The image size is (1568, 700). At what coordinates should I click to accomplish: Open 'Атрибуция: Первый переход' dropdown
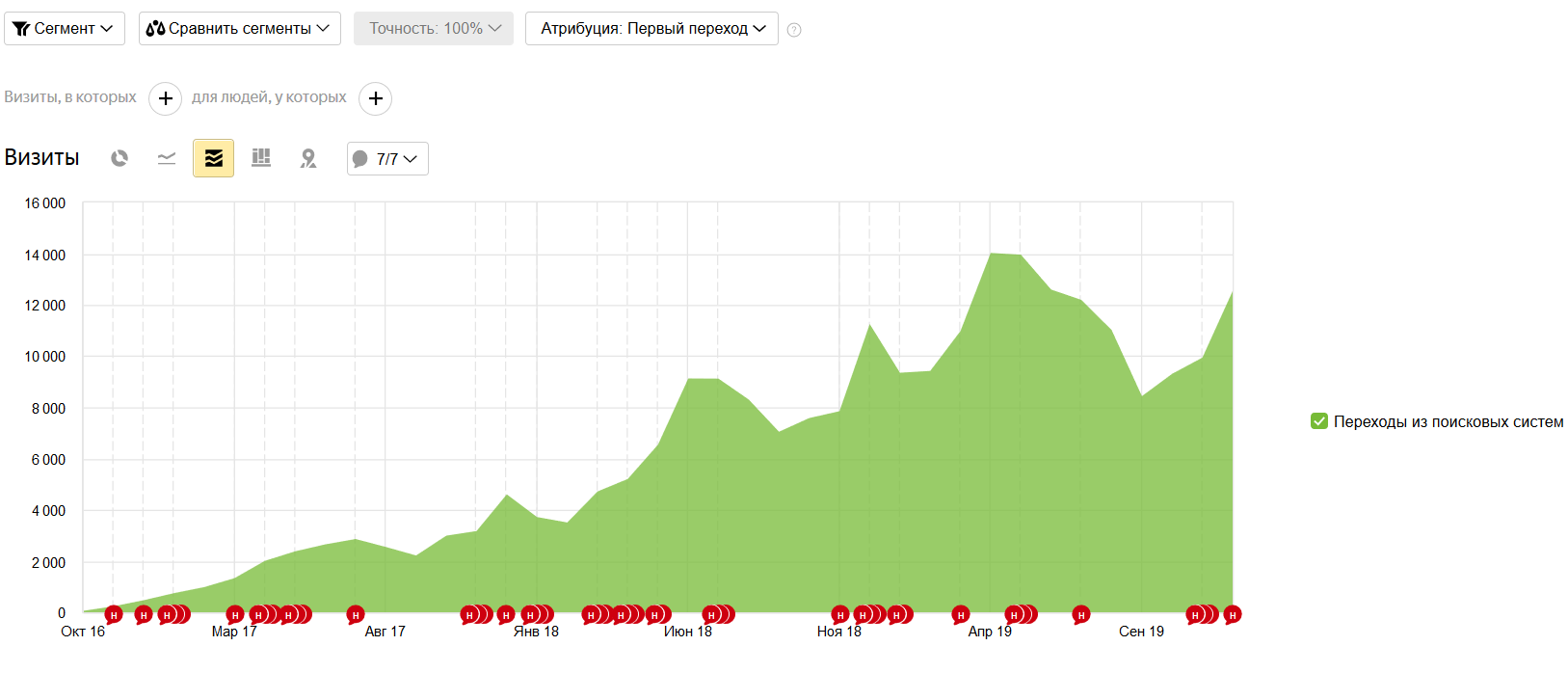(651, 29)
